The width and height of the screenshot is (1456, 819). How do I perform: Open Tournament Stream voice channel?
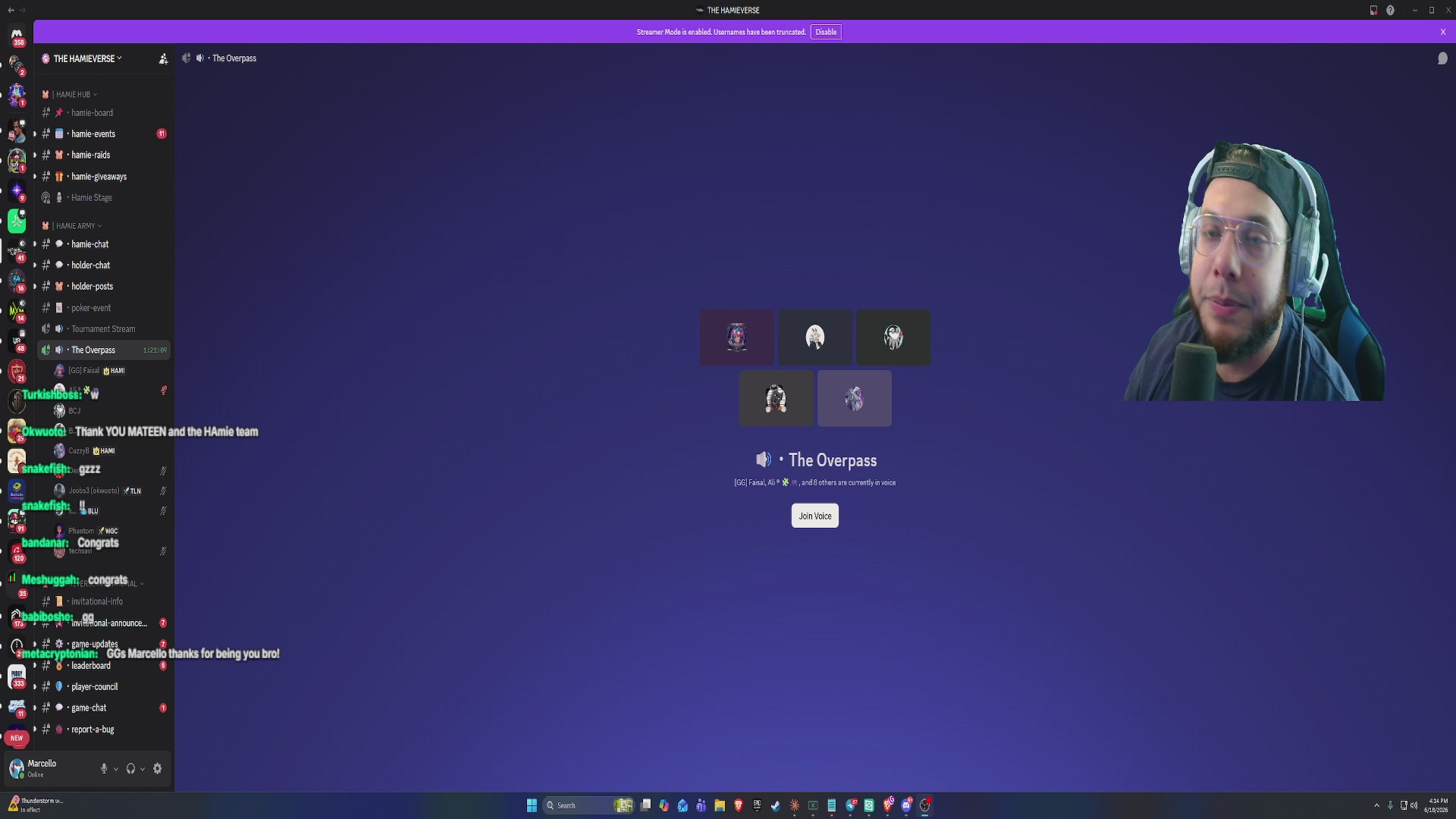[104, 329]
